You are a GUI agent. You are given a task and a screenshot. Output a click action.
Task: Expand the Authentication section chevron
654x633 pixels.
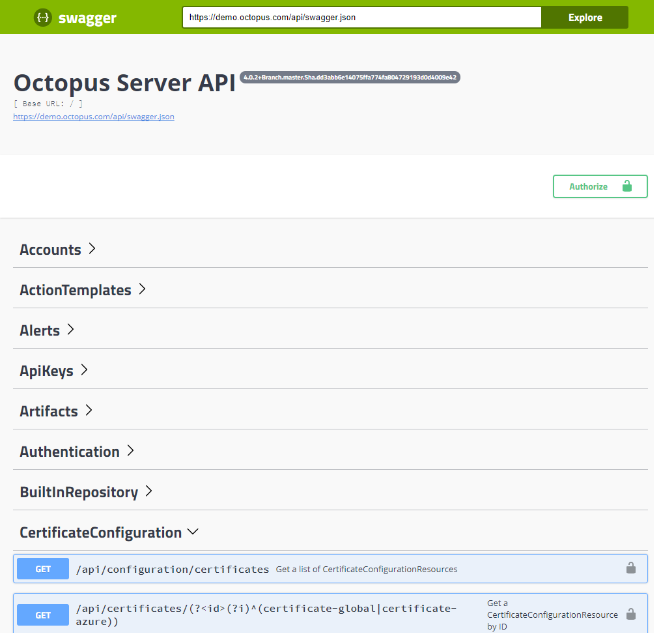131,451
